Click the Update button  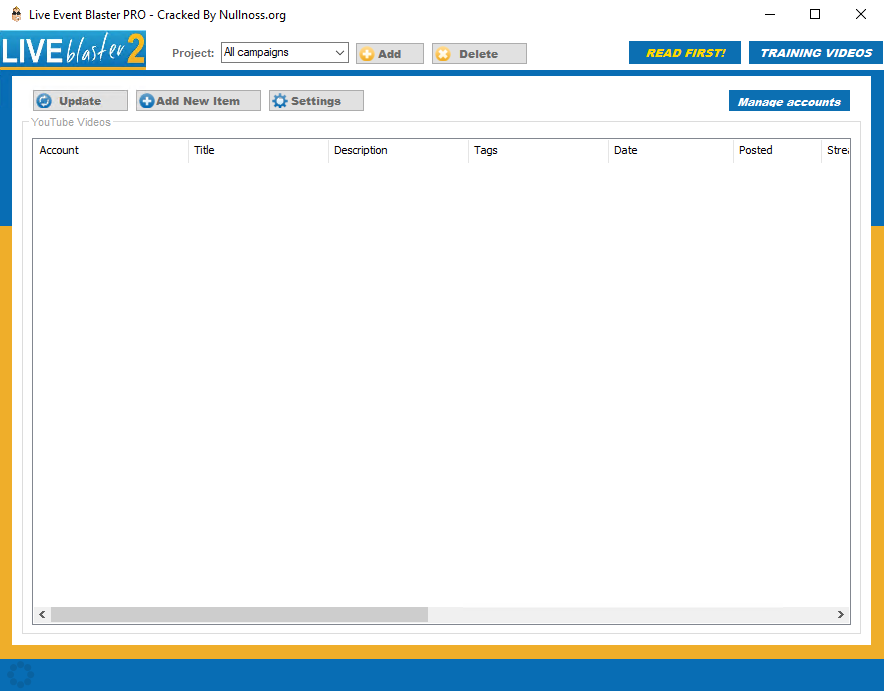coord(80,101)
